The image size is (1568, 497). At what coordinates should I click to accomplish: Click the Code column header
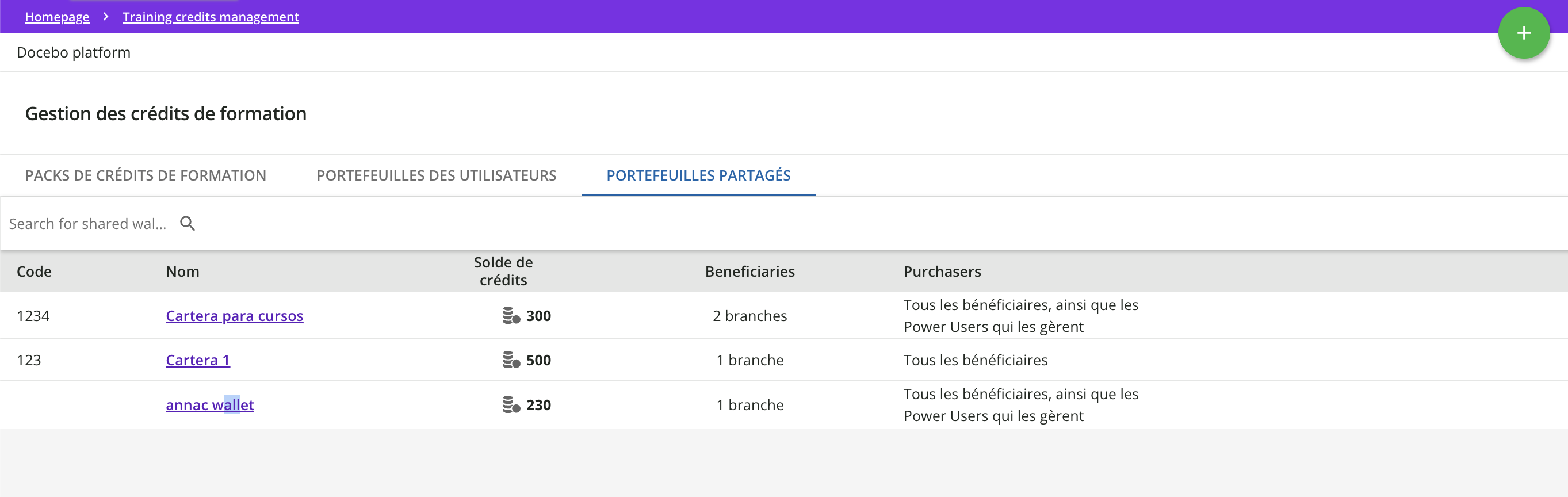34,271
